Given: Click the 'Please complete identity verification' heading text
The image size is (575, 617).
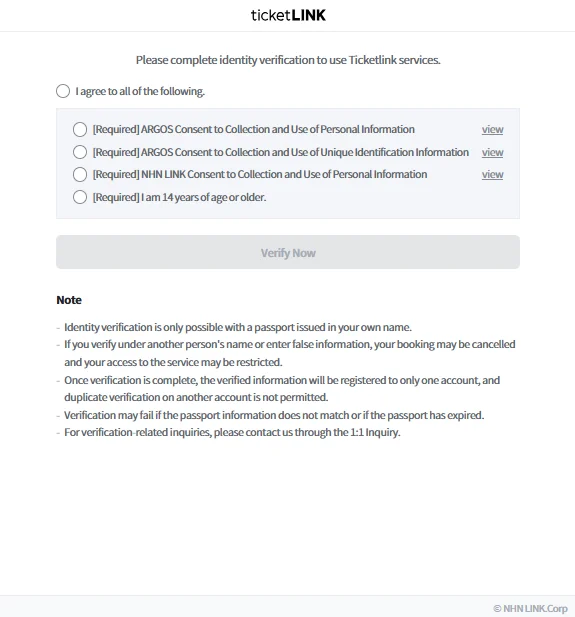Looking at the screenshot, I should click(288, 60).
